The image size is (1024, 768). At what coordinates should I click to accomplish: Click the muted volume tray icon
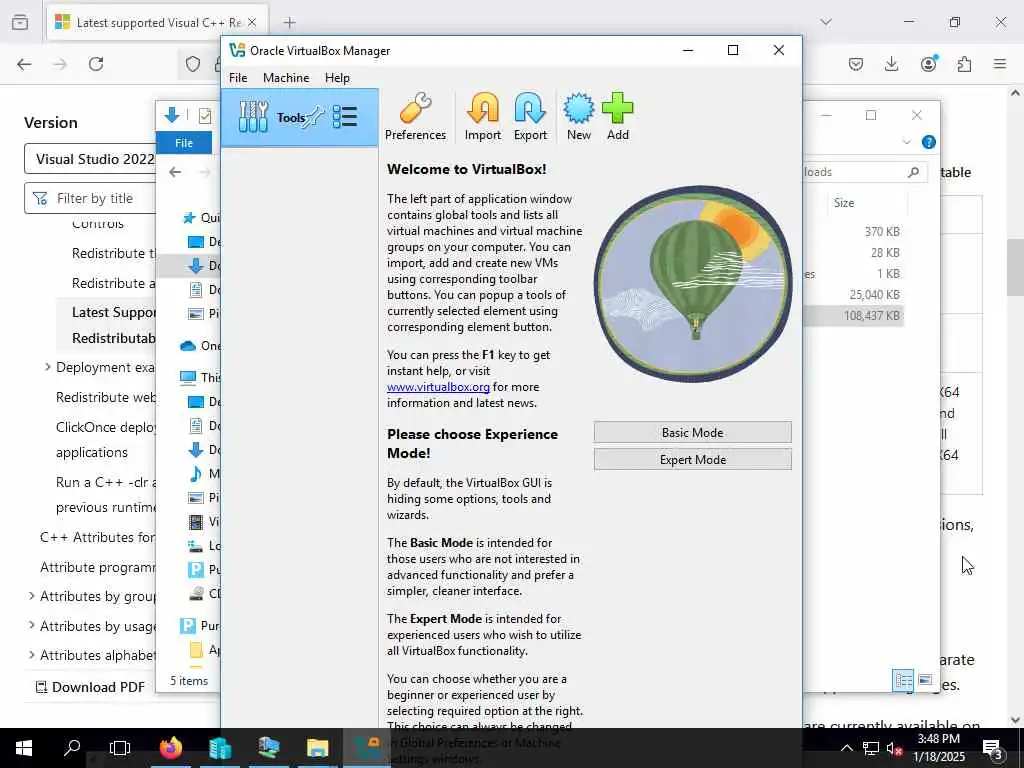(894, 748)
